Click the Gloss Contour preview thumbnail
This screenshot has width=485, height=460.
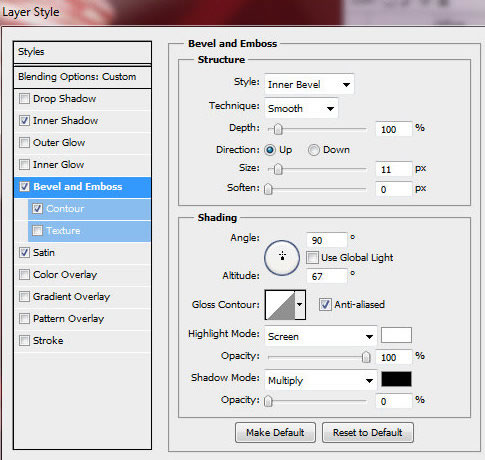pos(280,305)
